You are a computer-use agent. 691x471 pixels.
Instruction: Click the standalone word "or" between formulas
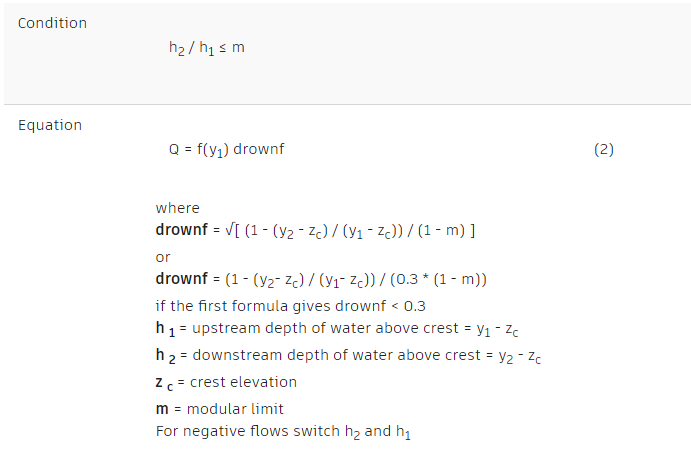(x=163, y=256)
